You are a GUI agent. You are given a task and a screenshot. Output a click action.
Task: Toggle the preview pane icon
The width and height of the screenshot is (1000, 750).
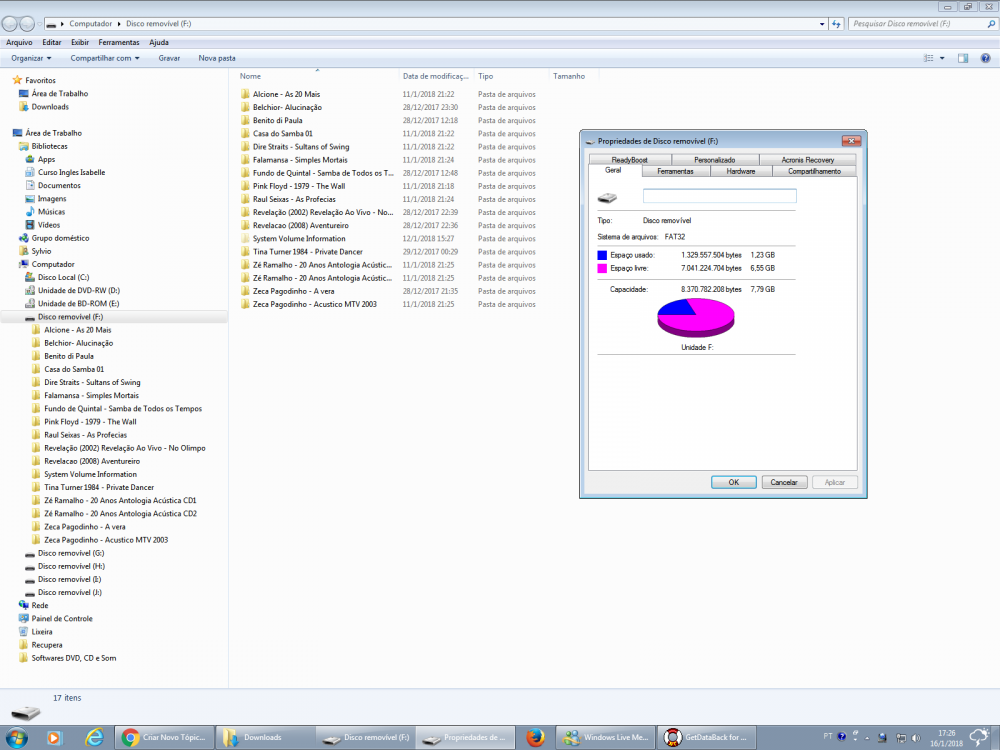[962, 58]
